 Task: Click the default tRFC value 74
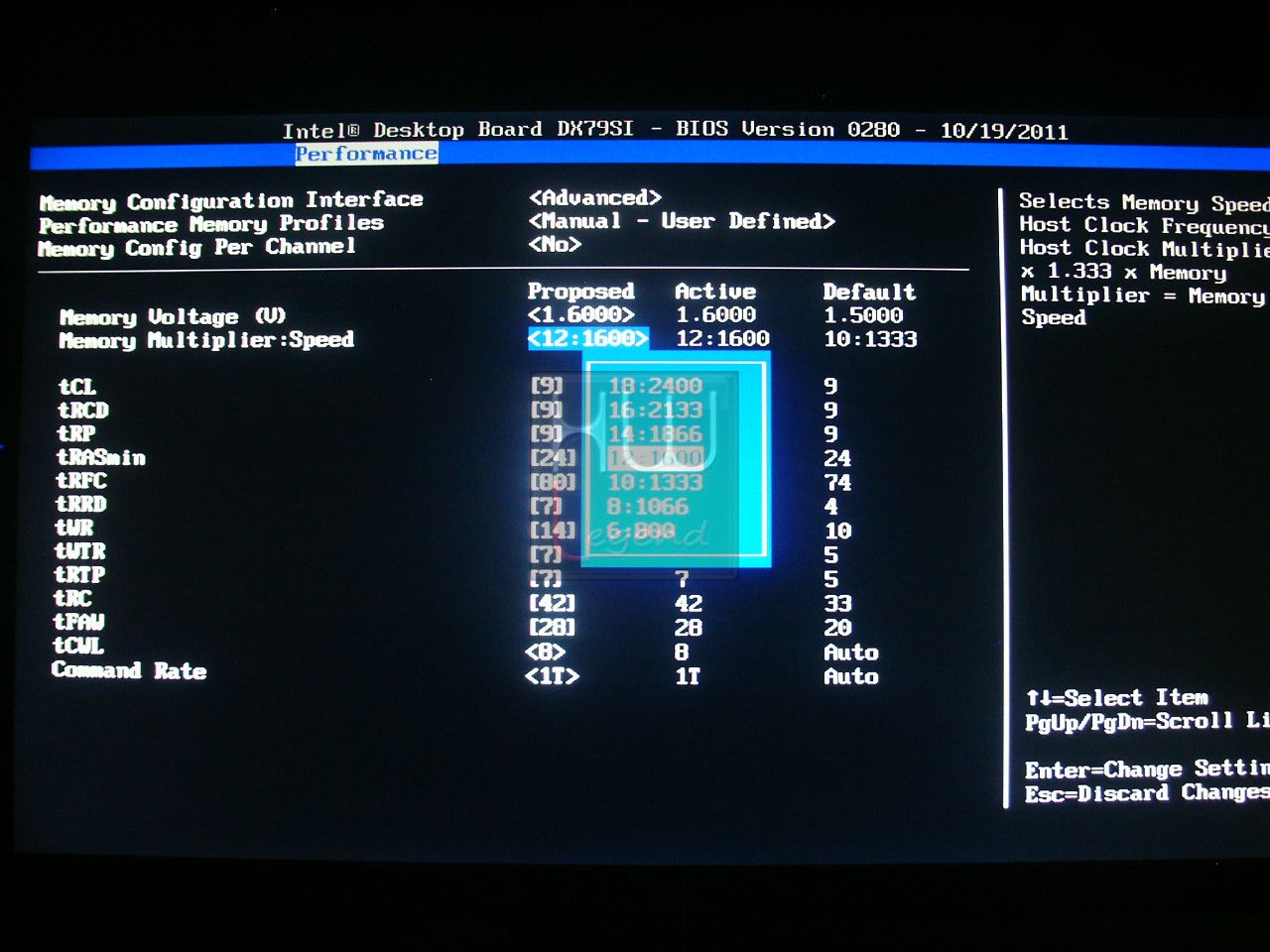(837, 482)
